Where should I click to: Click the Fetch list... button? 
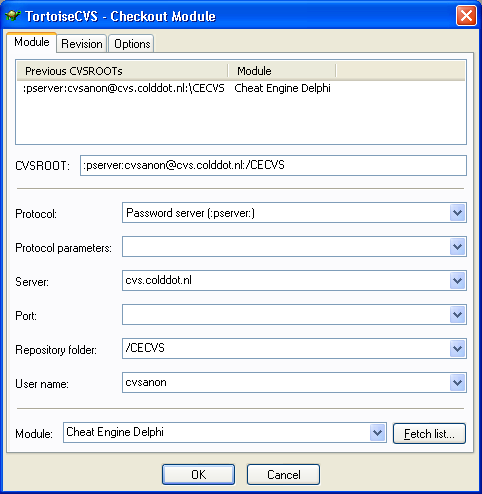[429, 434]
